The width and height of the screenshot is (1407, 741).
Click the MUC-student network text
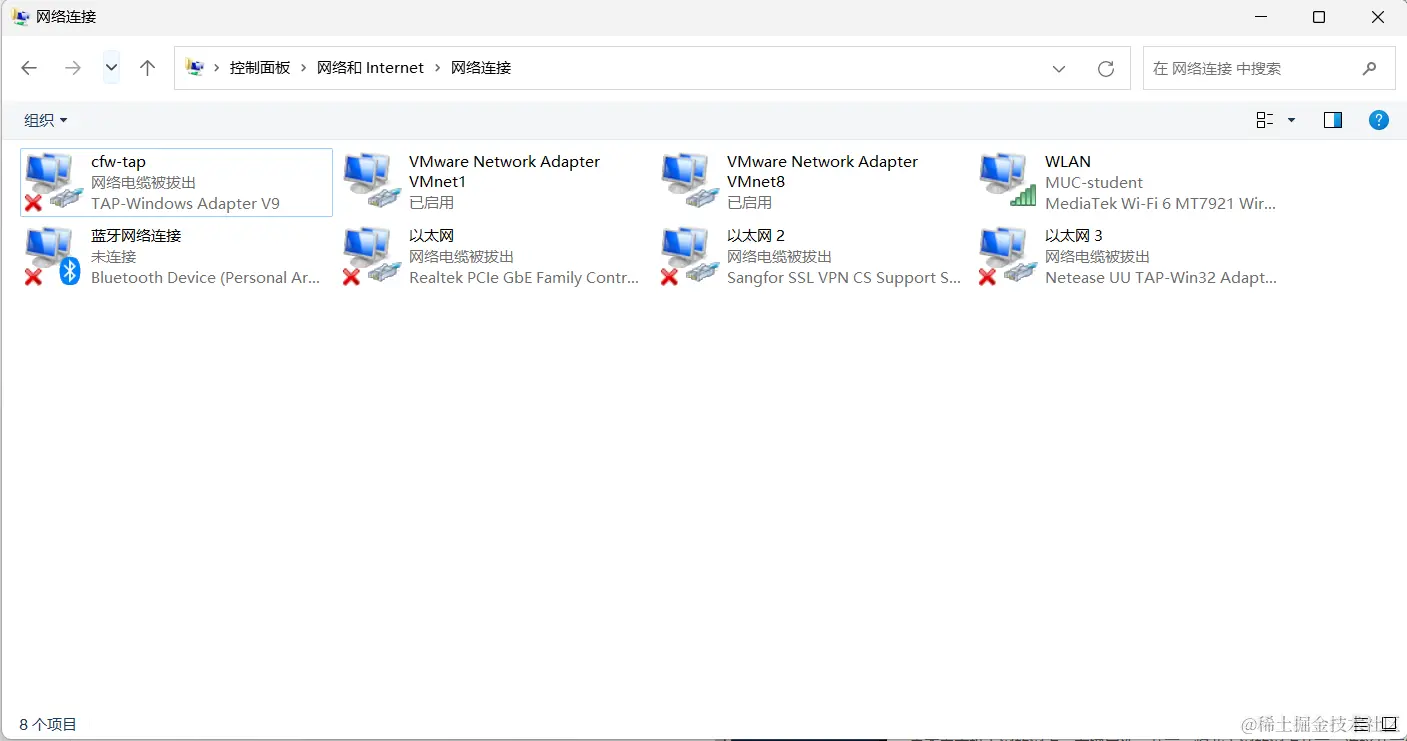[x=1094, y=182]
